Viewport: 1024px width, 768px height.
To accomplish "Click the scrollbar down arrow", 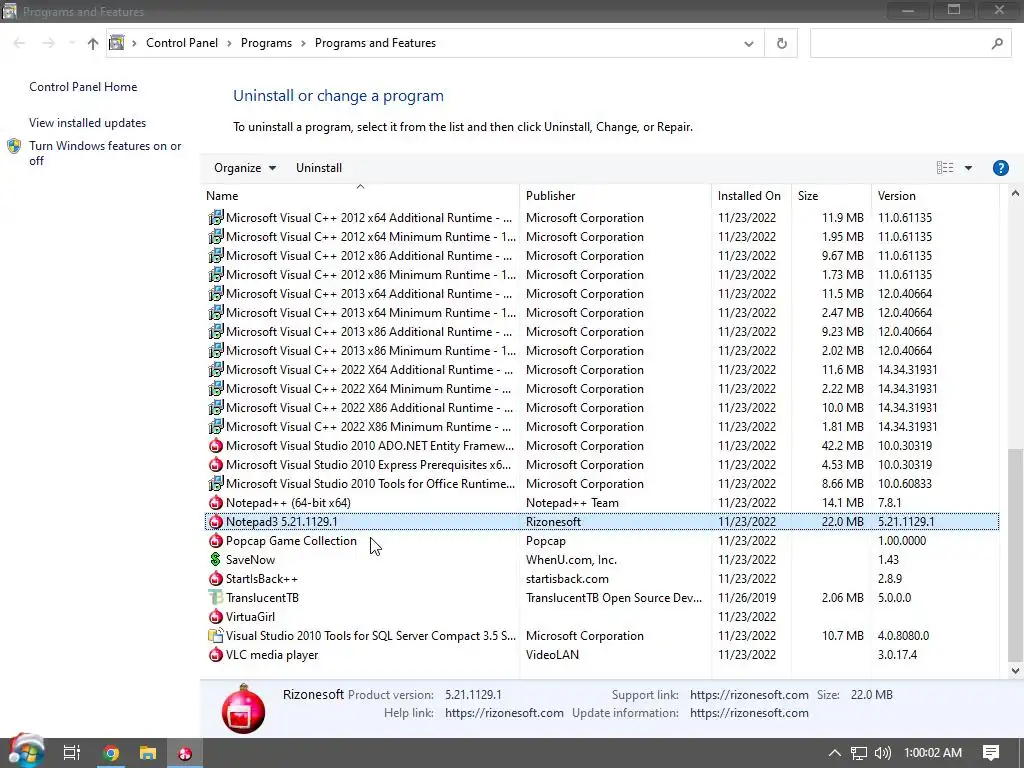I will coord(1015,671).
